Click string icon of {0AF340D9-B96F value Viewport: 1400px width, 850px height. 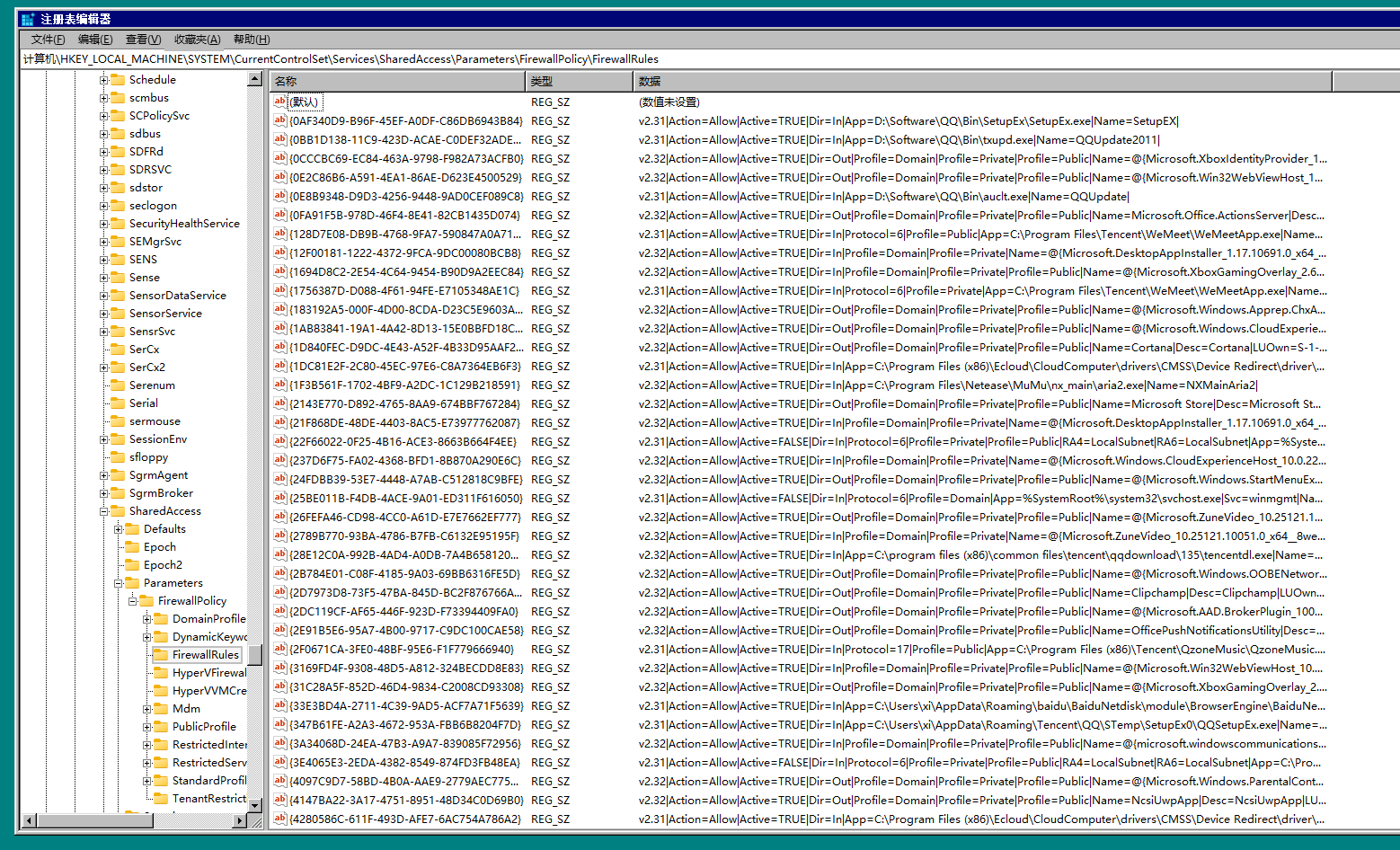pyautogui.click(x=280, y=120)
